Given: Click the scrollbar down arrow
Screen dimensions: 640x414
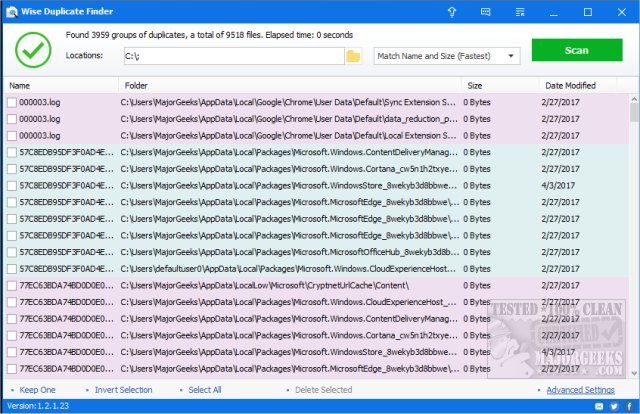Looking at the screenshot, I should [634, 373].
